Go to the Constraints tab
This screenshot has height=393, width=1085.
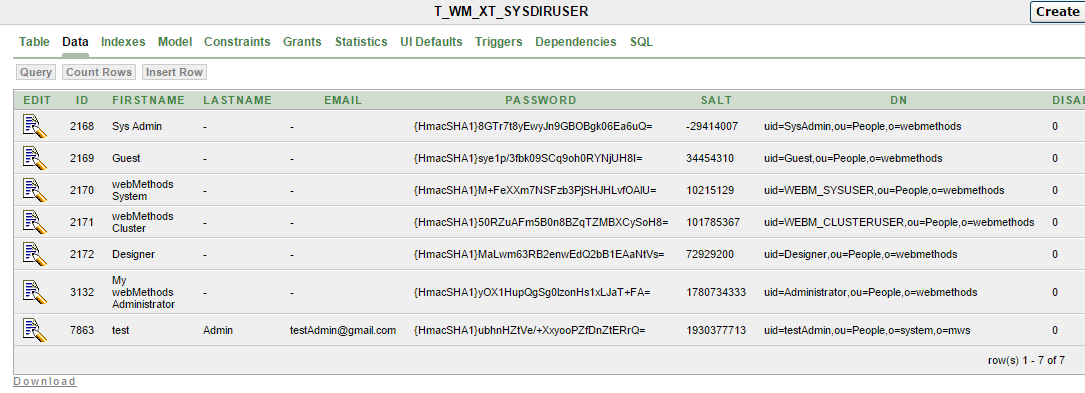(237, 42)
